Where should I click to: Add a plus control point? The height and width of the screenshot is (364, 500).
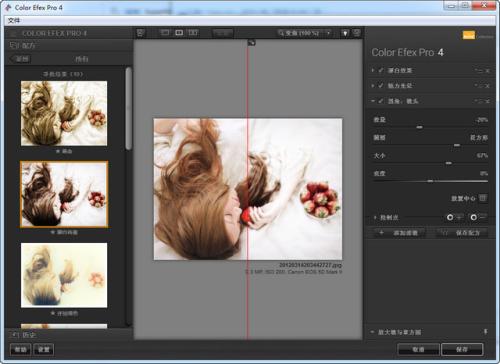pyautogui.click(x=454, y=217)
